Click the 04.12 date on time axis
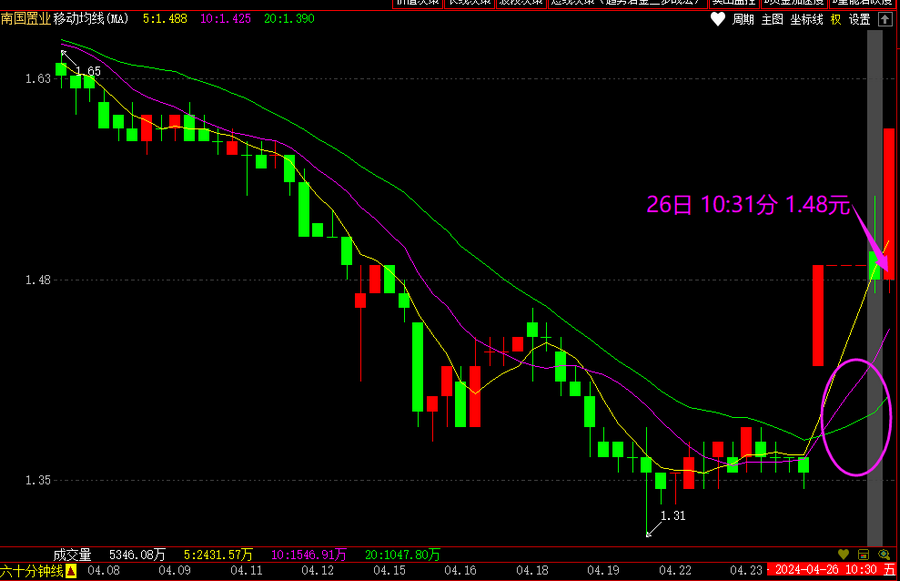 click(x=317, y=571)
